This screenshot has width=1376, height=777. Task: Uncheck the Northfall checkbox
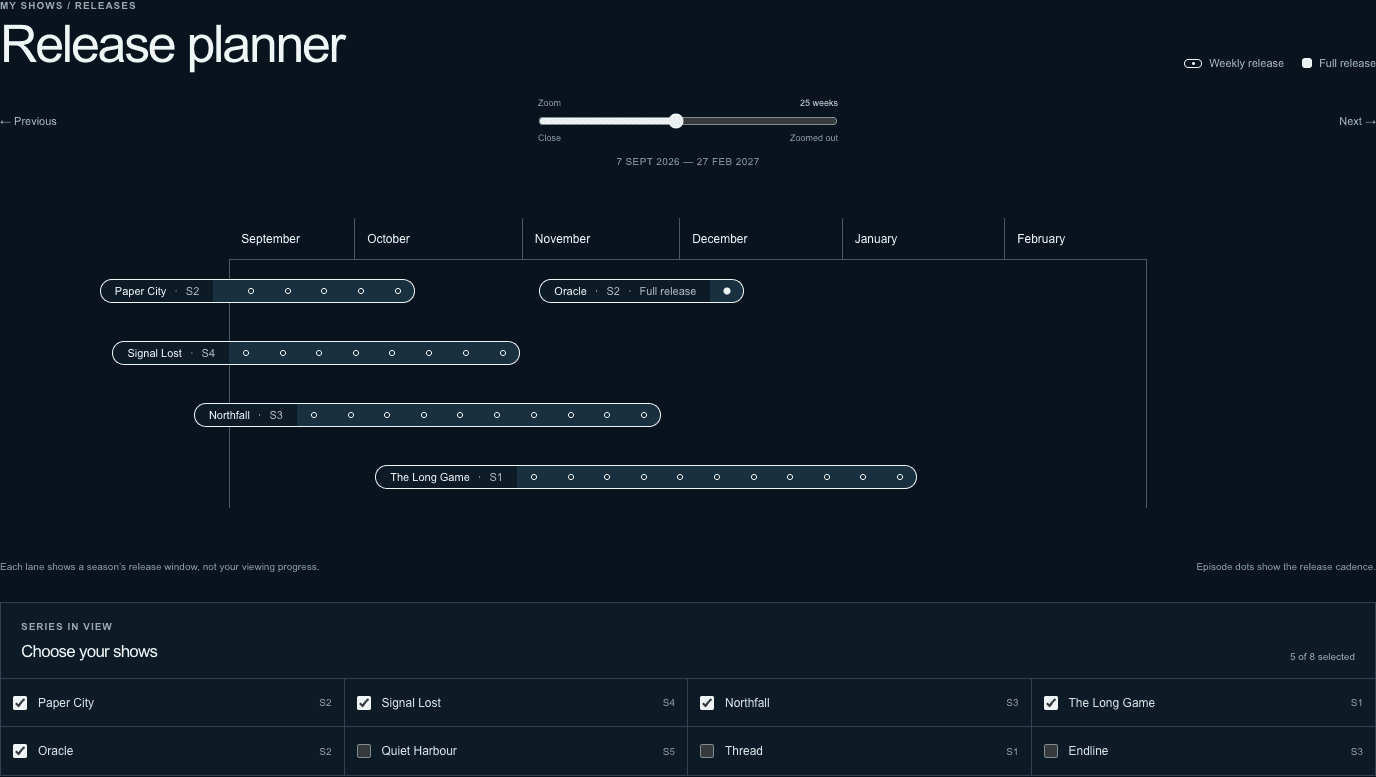tap(707, 703)
